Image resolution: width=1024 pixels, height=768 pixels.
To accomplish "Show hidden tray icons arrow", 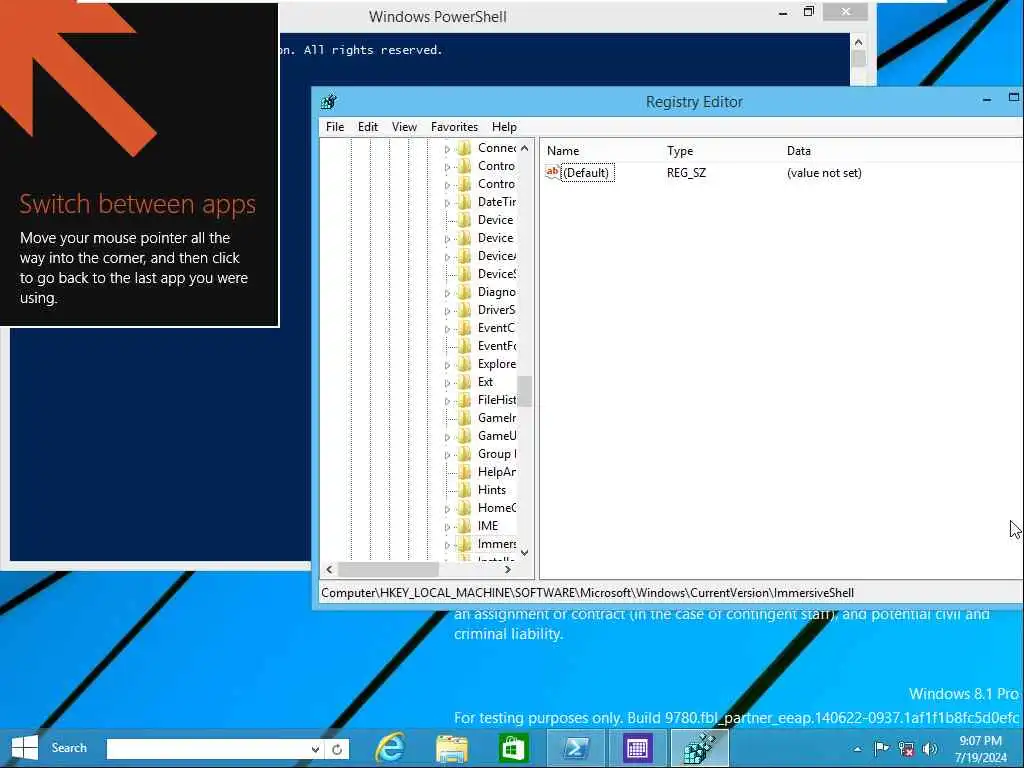I will (x=857, y=749).
